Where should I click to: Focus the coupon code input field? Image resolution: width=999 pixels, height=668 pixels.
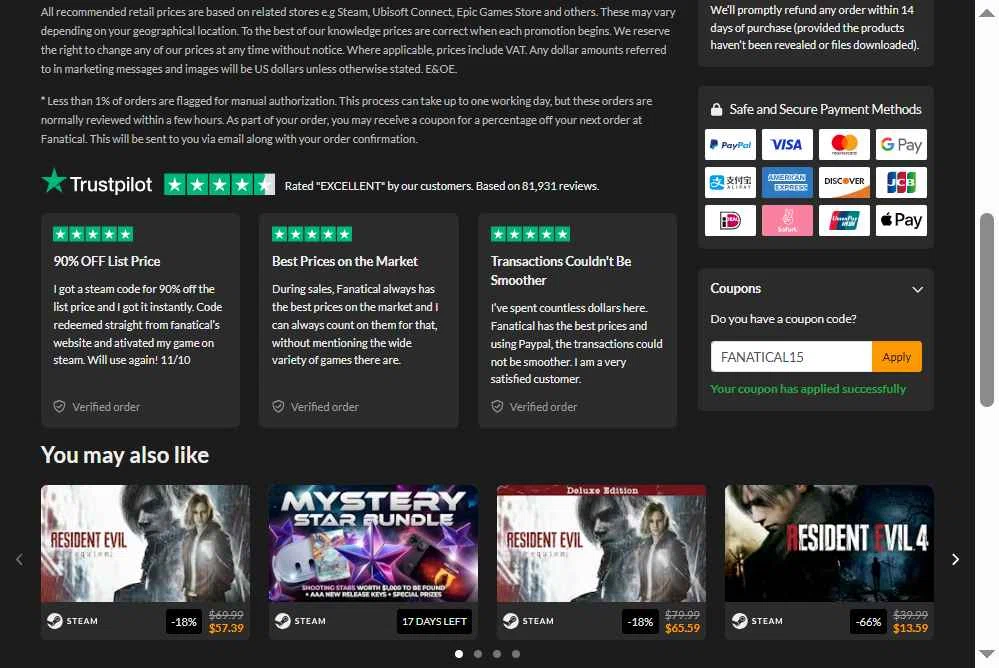pyautogui.click(x=791, y=357)
